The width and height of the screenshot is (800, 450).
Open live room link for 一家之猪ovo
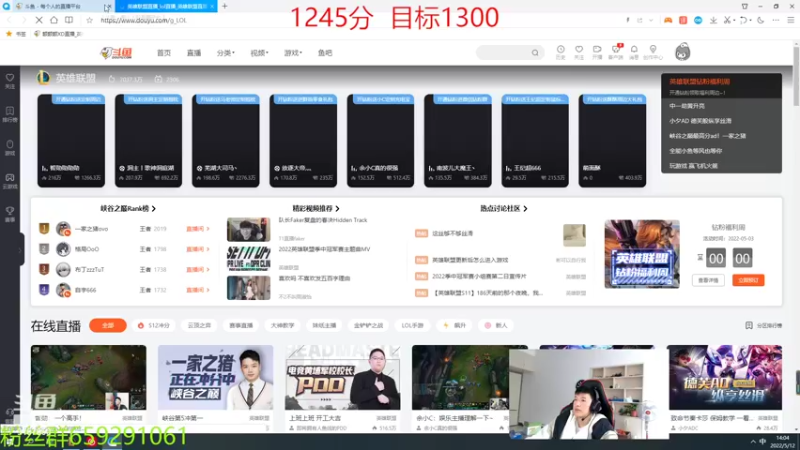(197, 229)
